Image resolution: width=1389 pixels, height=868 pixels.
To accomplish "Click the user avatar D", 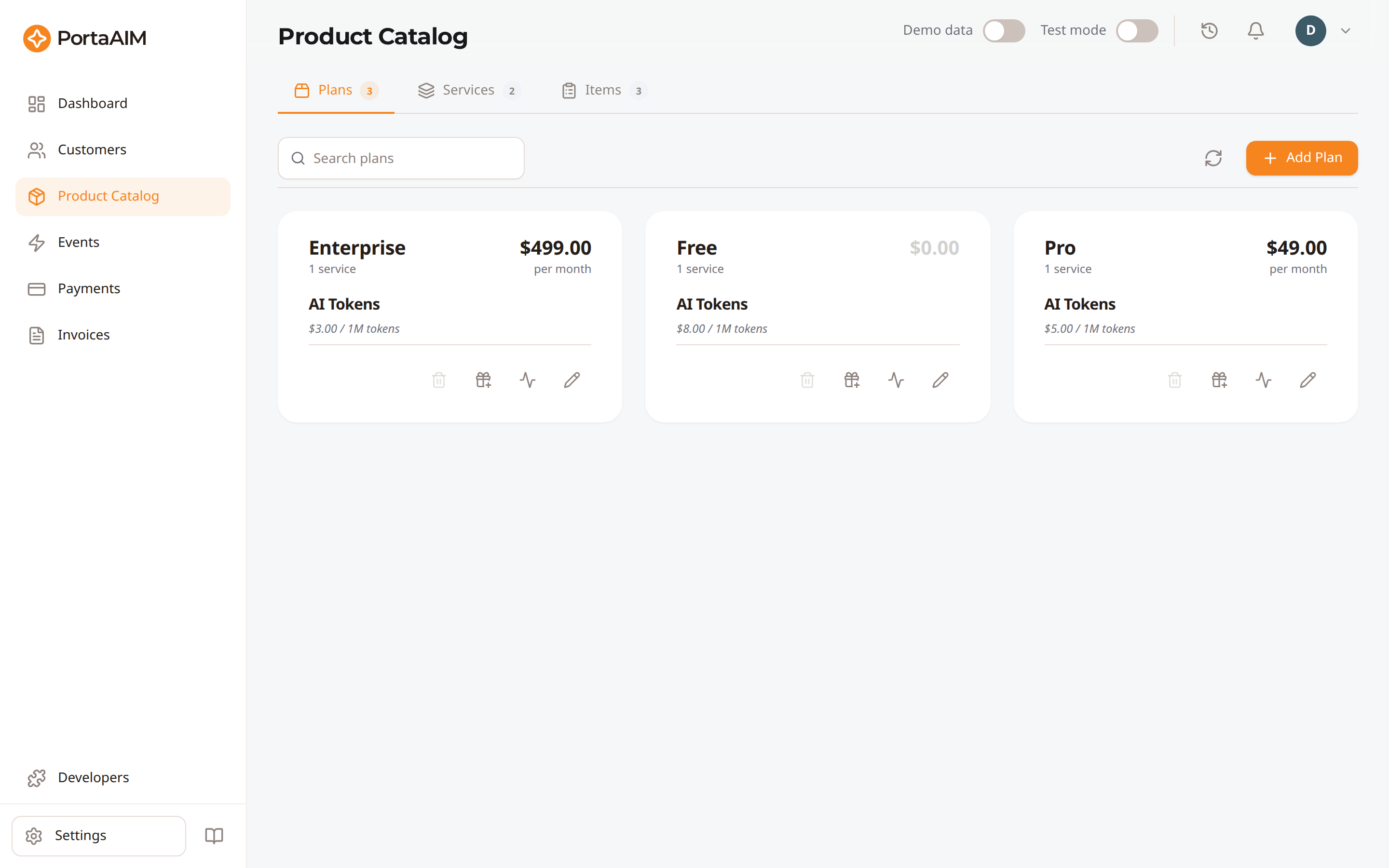I will [1310, 30].
